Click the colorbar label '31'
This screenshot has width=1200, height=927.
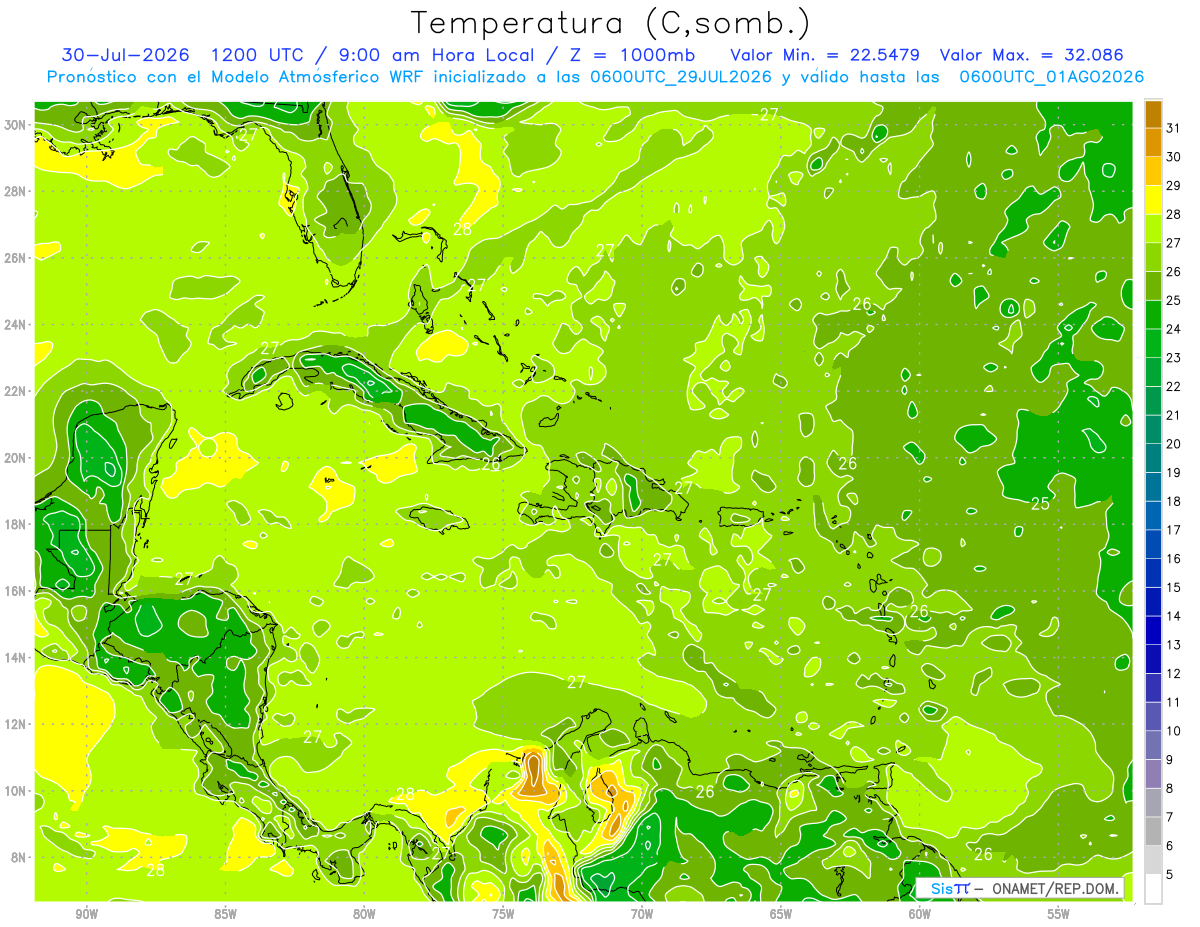tap(1173, 128)
